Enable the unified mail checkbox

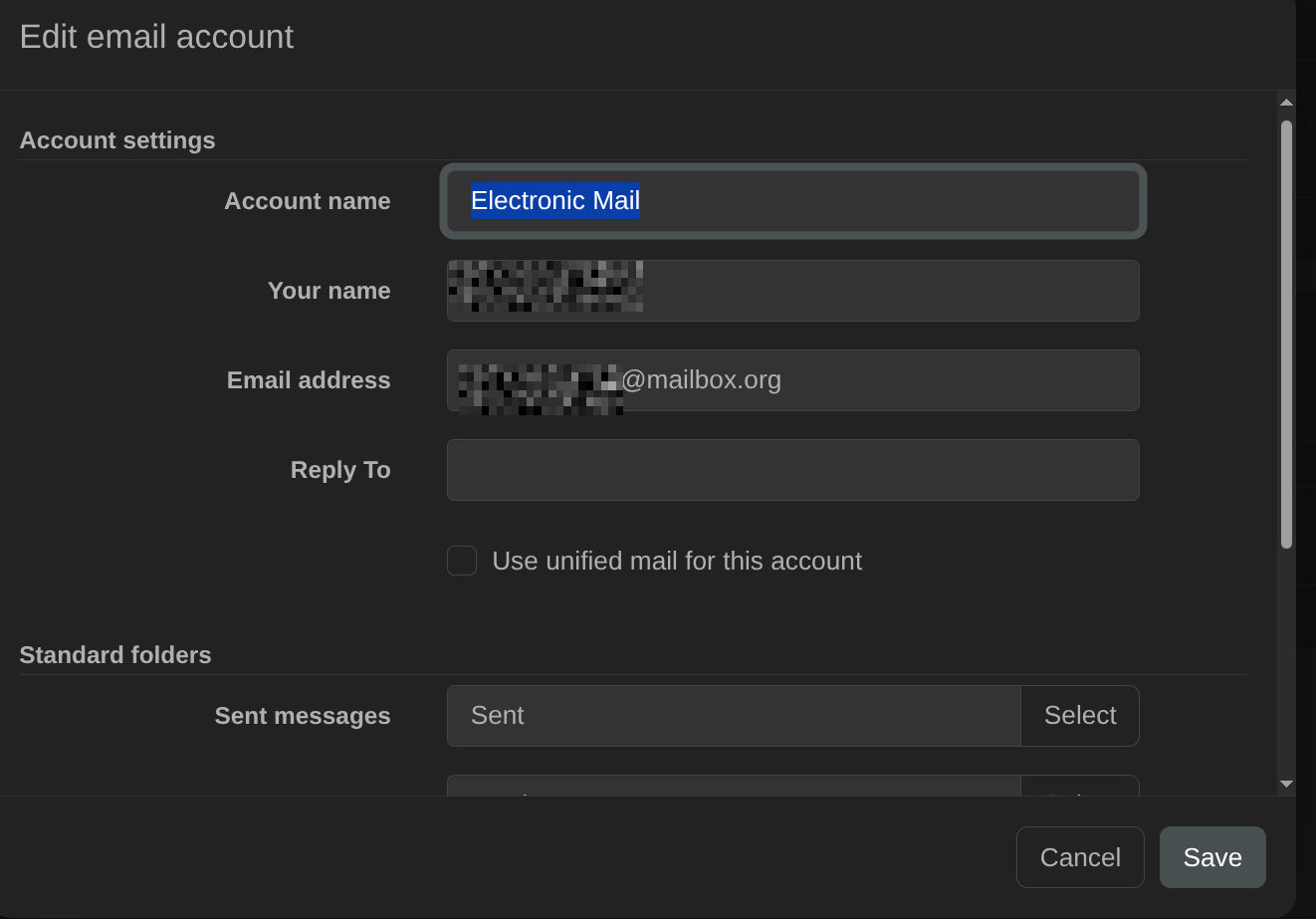[x=462, y=561]
